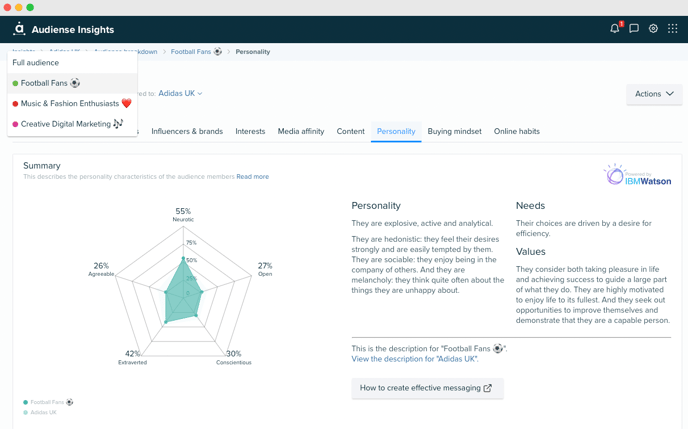
Task: Click the Read more link
Action: pos(253,177)
